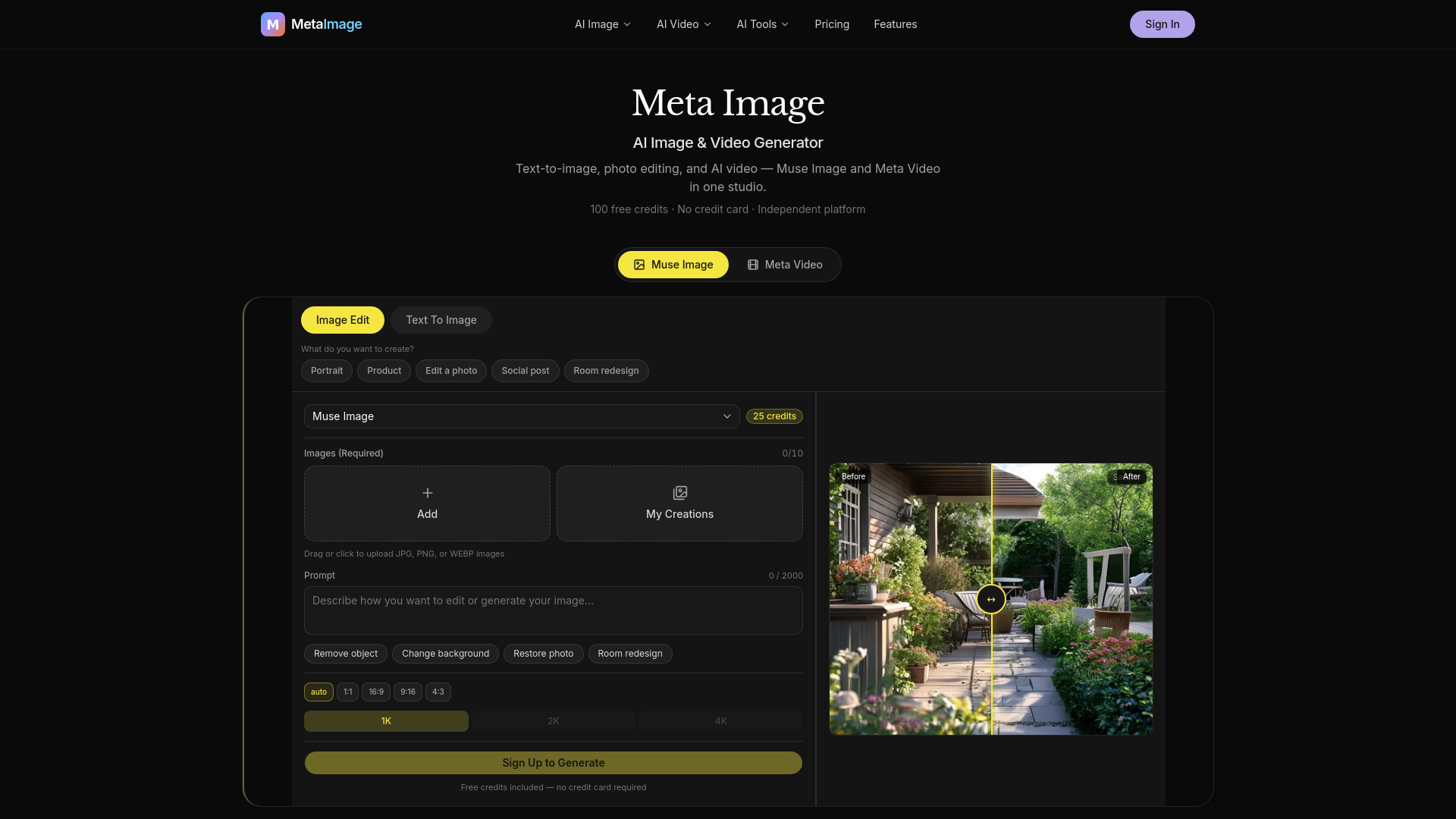Click the prompt description text field
1456x819 pixels.
[554, 610]
